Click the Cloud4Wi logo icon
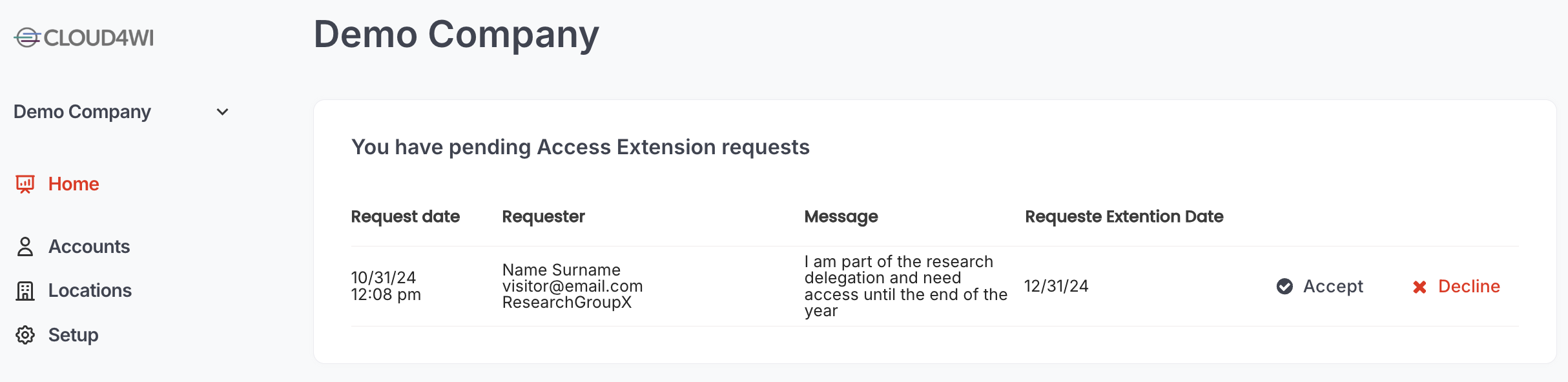The height and width of the screenshot is (382, 1568). pyautogui.click(x=27, y=37)
